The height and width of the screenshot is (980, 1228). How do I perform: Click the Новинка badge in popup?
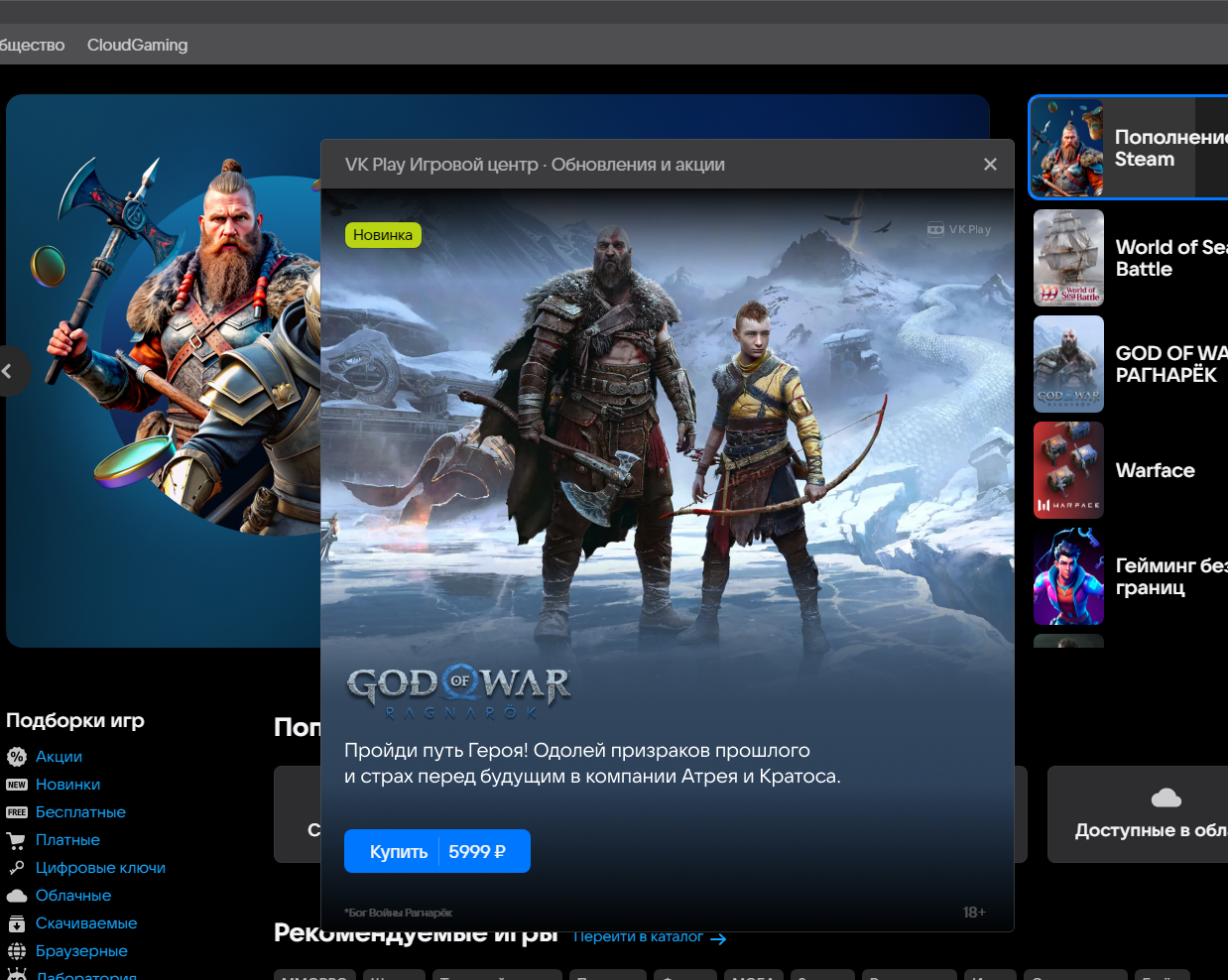[383, 235]
